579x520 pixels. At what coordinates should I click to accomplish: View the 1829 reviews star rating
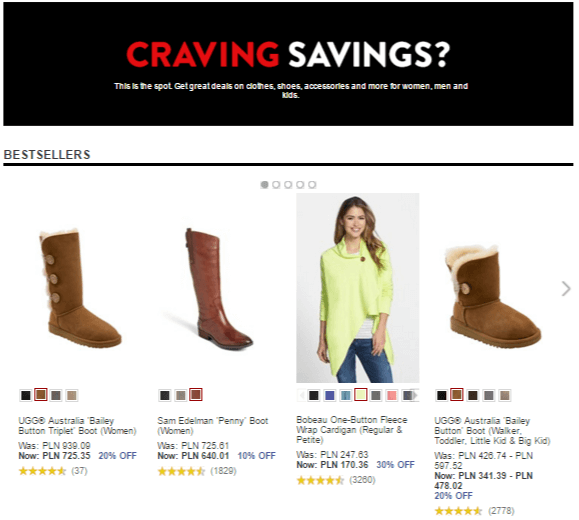point(197,471)
